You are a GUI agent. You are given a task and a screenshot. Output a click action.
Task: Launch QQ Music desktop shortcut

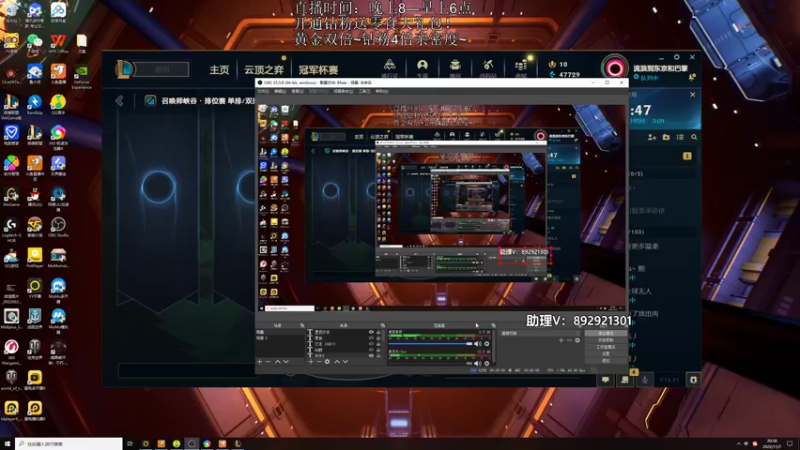point(58,103)
